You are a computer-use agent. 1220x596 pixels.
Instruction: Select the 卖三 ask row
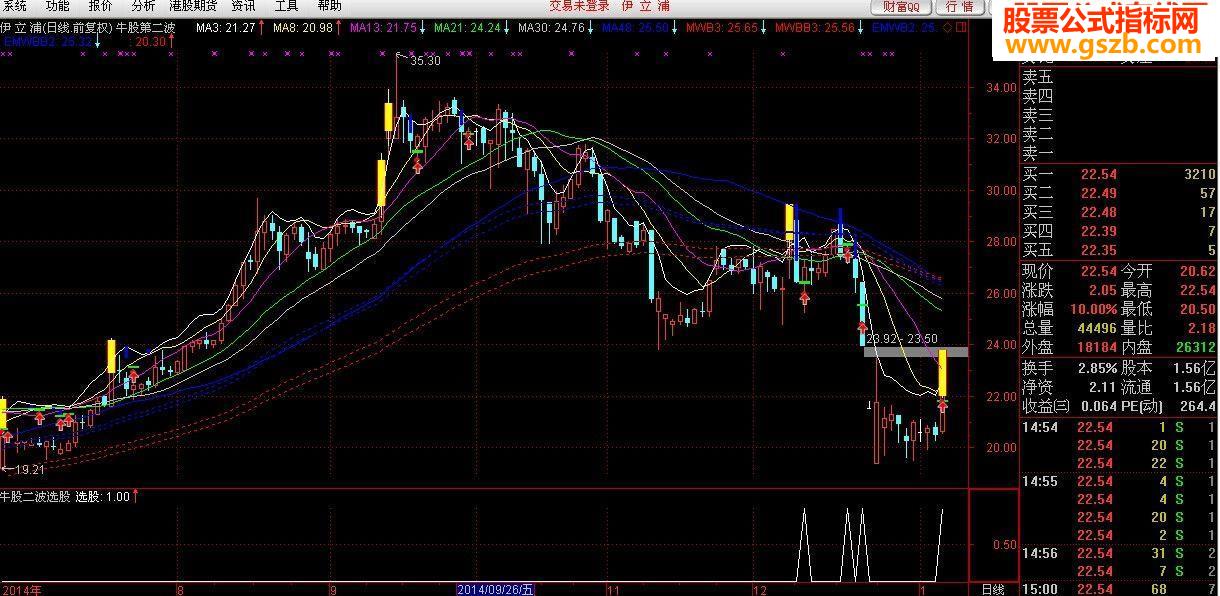click(x=1119, y=115)
